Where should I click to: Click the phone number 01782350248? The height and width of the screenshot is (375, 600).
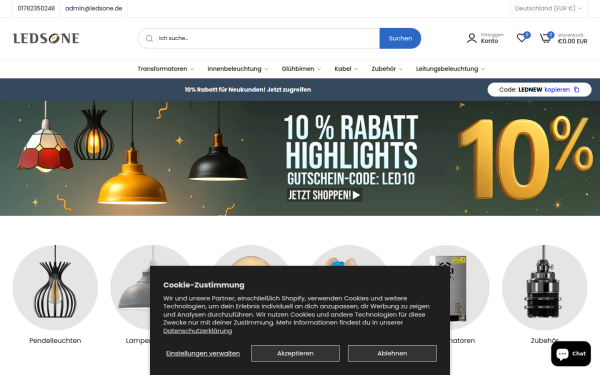[x=36, y=8]
